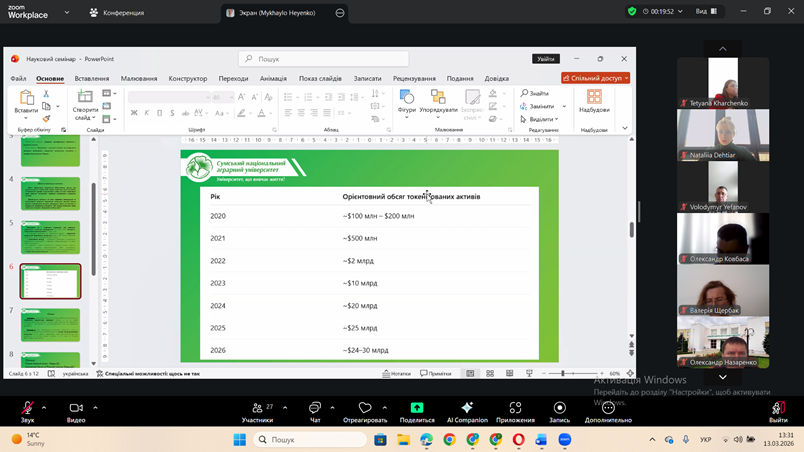The width and height of the screenshot is (804, 452).
Task: Open the Участники participants panel
Action: (257, 408)
